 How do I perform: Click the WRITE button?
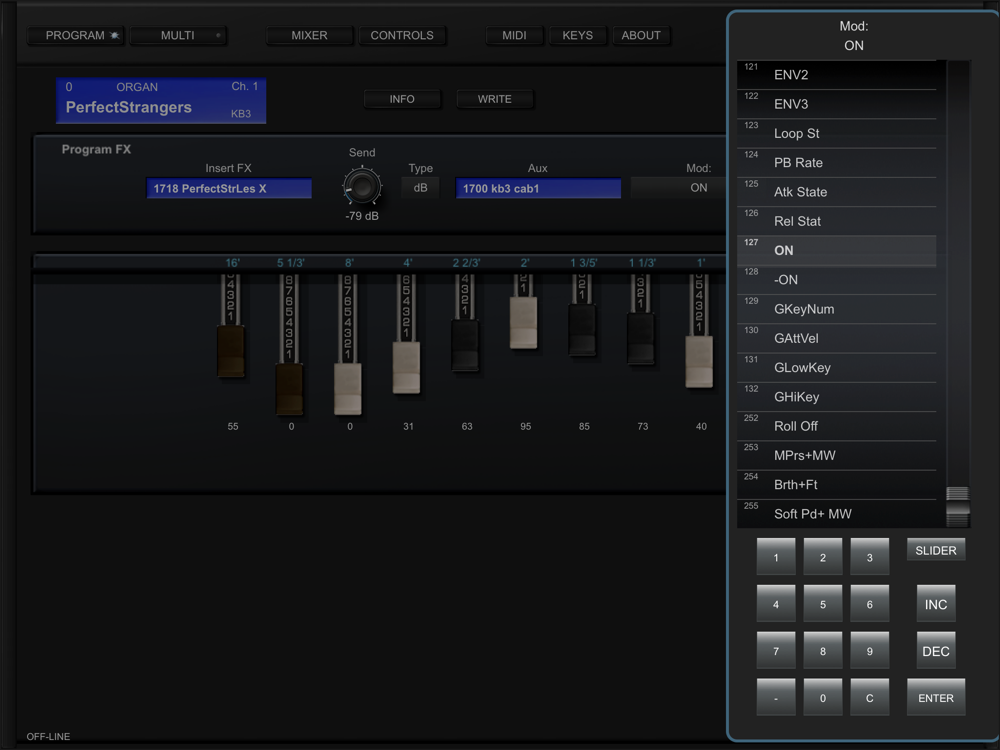495,99
